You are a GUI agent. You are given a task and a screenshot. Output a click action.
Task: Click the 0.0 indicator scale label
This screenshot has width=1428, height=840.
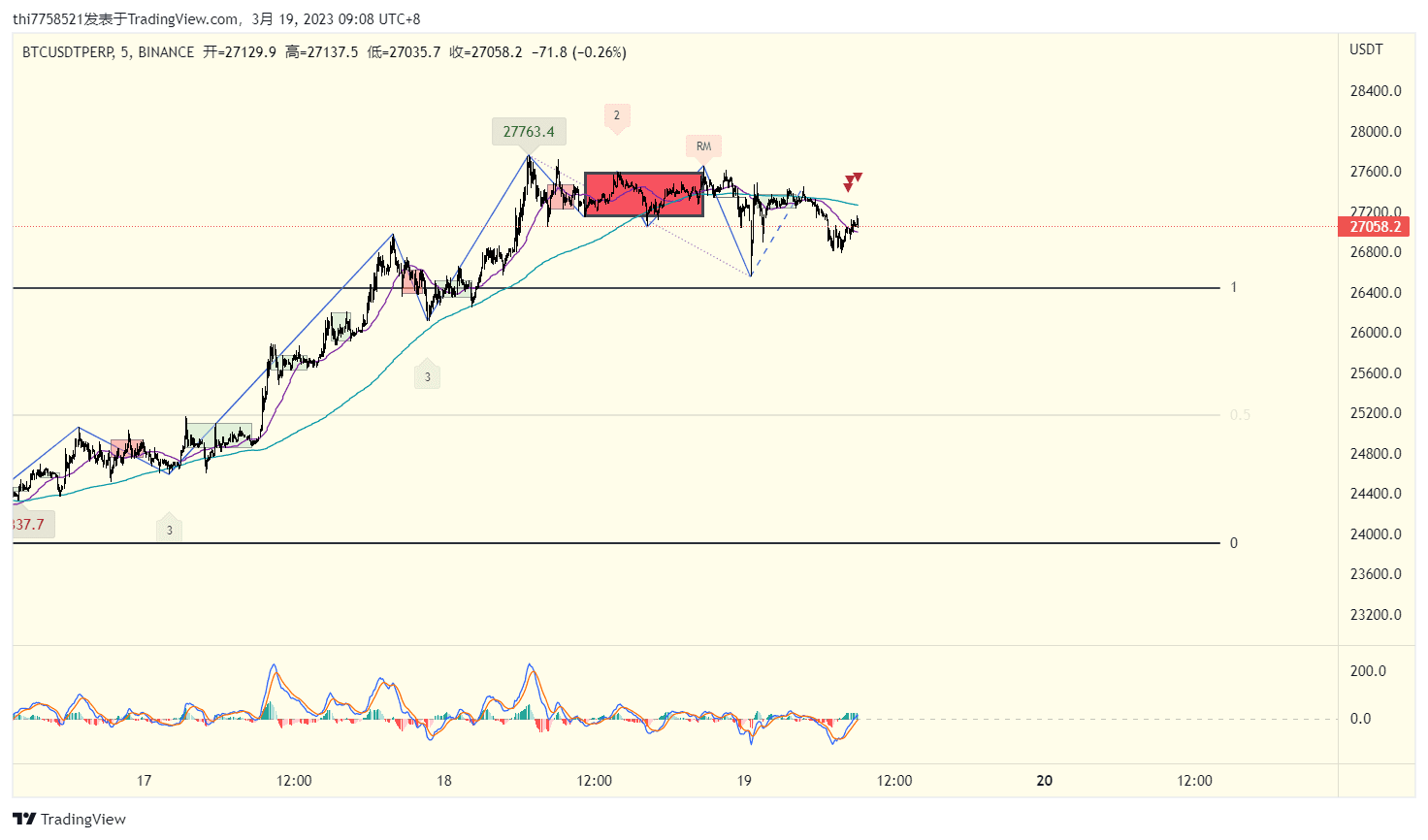point(1360,719)
